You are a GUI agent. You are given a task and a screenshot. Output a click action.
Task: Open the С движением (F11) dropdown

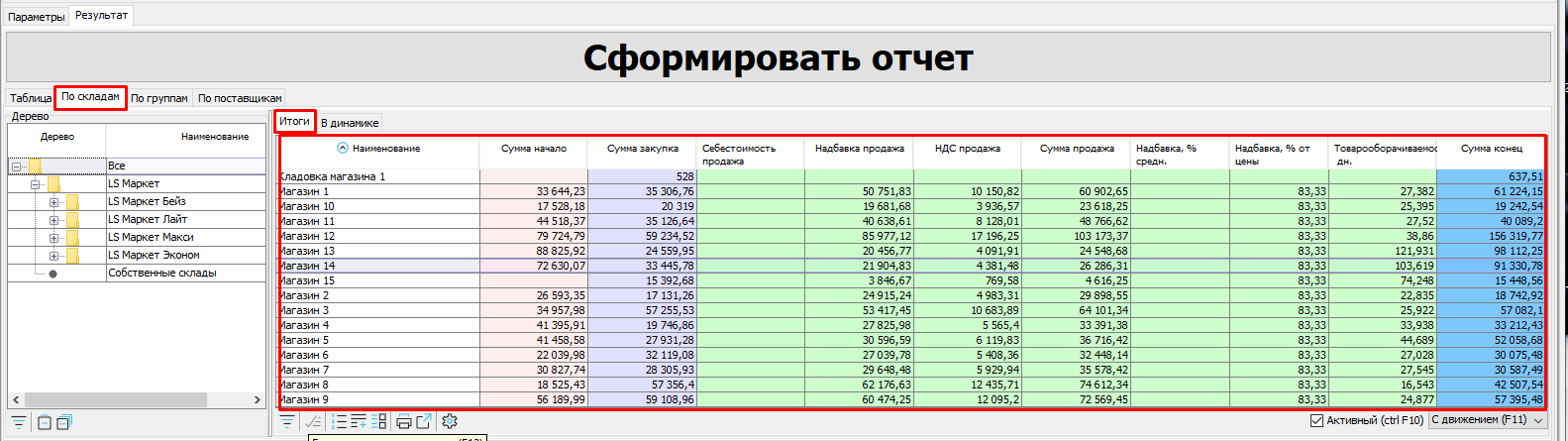(1488, 420)
